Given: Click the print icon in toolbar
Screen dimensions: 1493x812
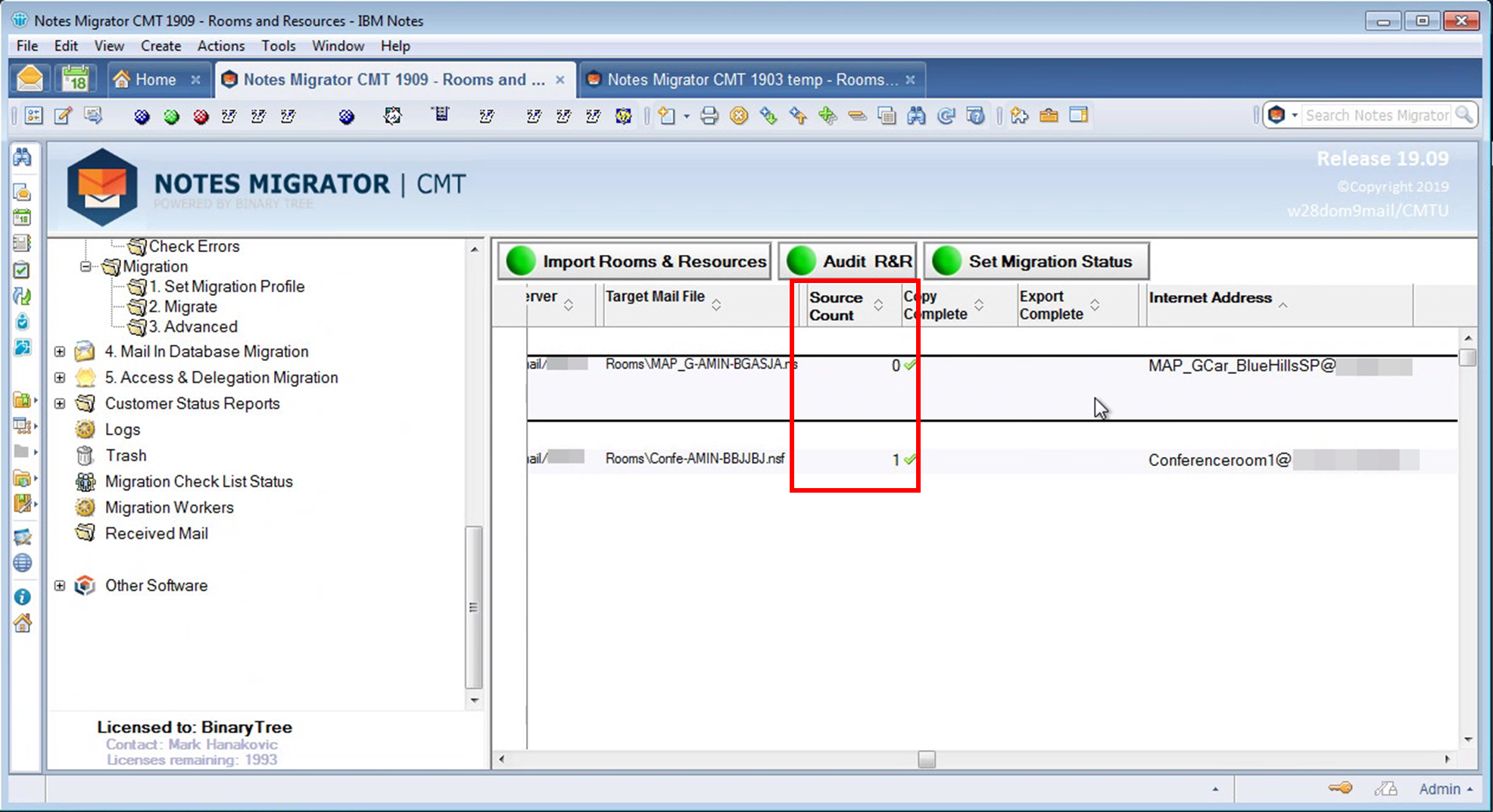Looking at the screenshot, I should click(x=709, y=116).
